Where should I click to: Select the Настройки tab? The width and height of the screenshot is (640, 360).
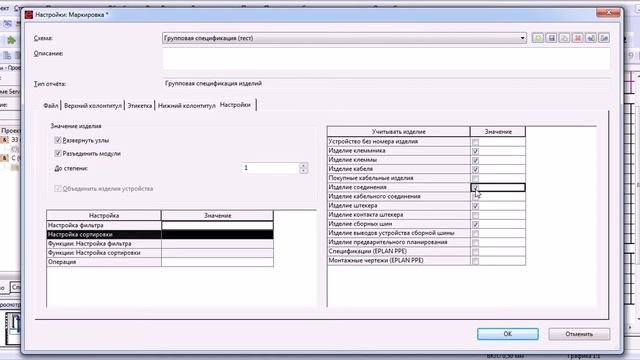pyautogui.click(x=236, y=105)
